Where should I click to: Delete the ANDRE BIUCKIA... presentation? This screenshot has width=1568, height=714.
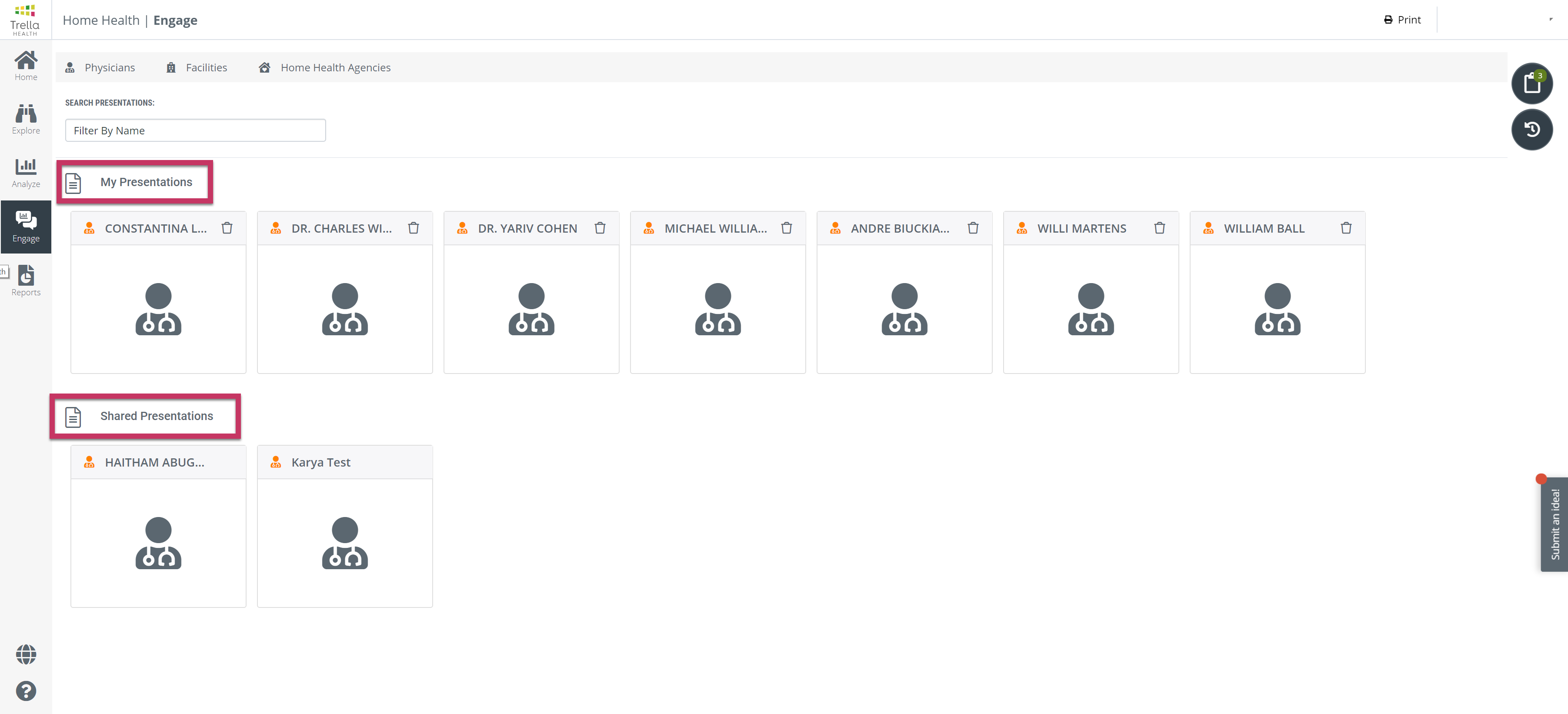[x=973, y=228]
